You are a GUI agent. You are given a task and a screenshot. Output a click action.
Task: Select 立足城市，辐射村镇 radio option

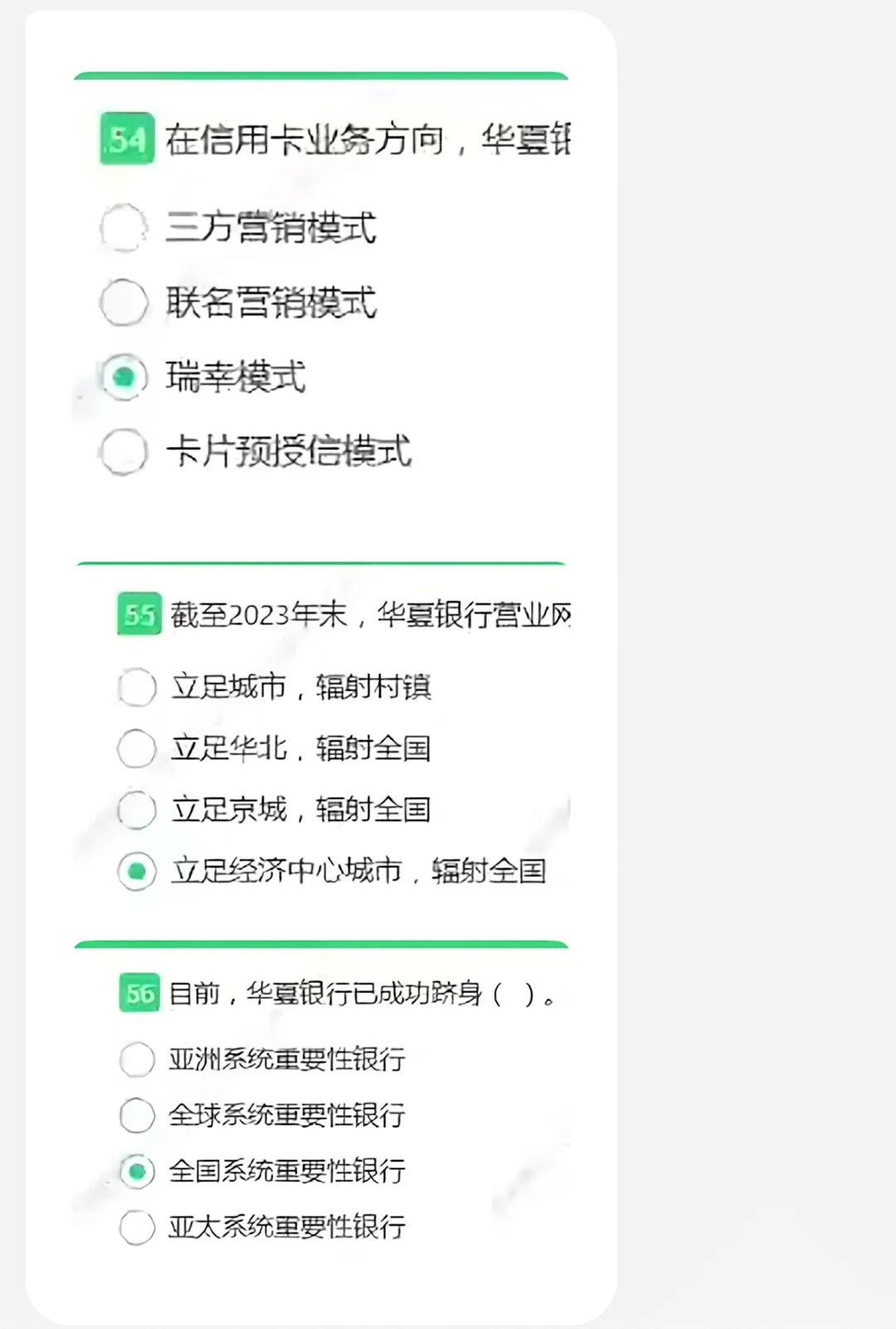coord(137,687)
